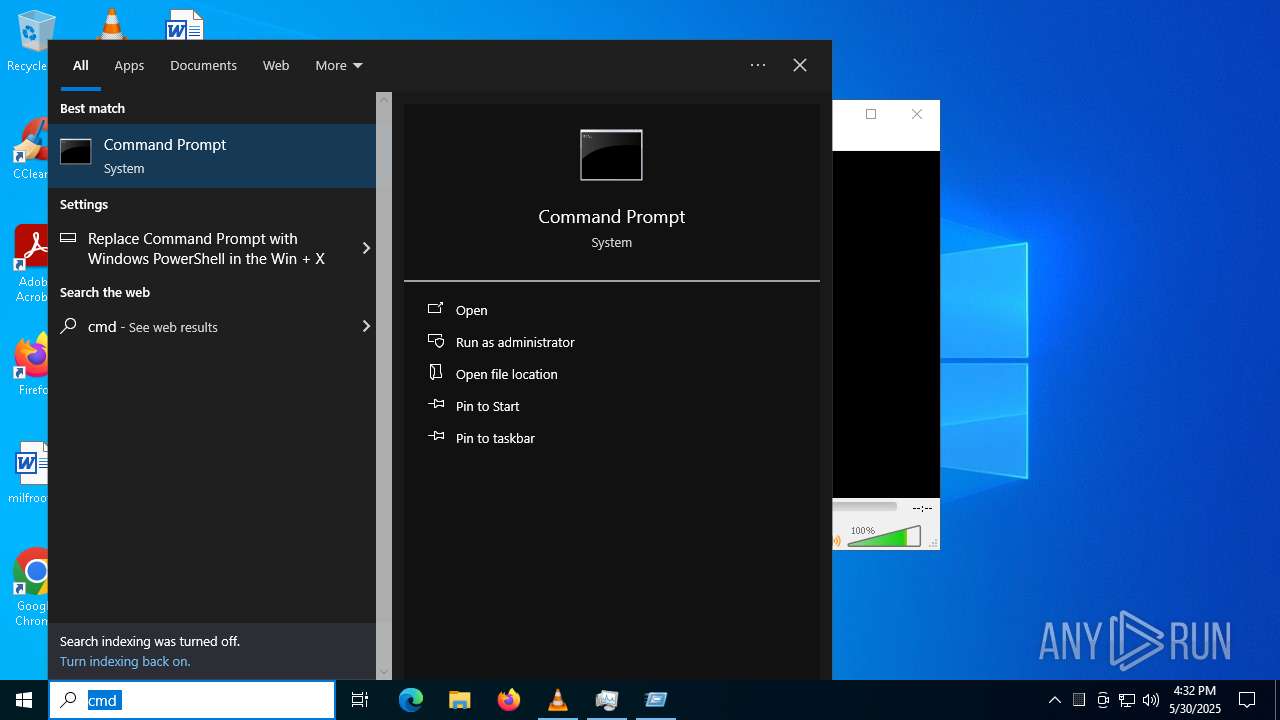Click the VLC seek progress bar
Screen dimensions: 1280x720
point(865,507)
